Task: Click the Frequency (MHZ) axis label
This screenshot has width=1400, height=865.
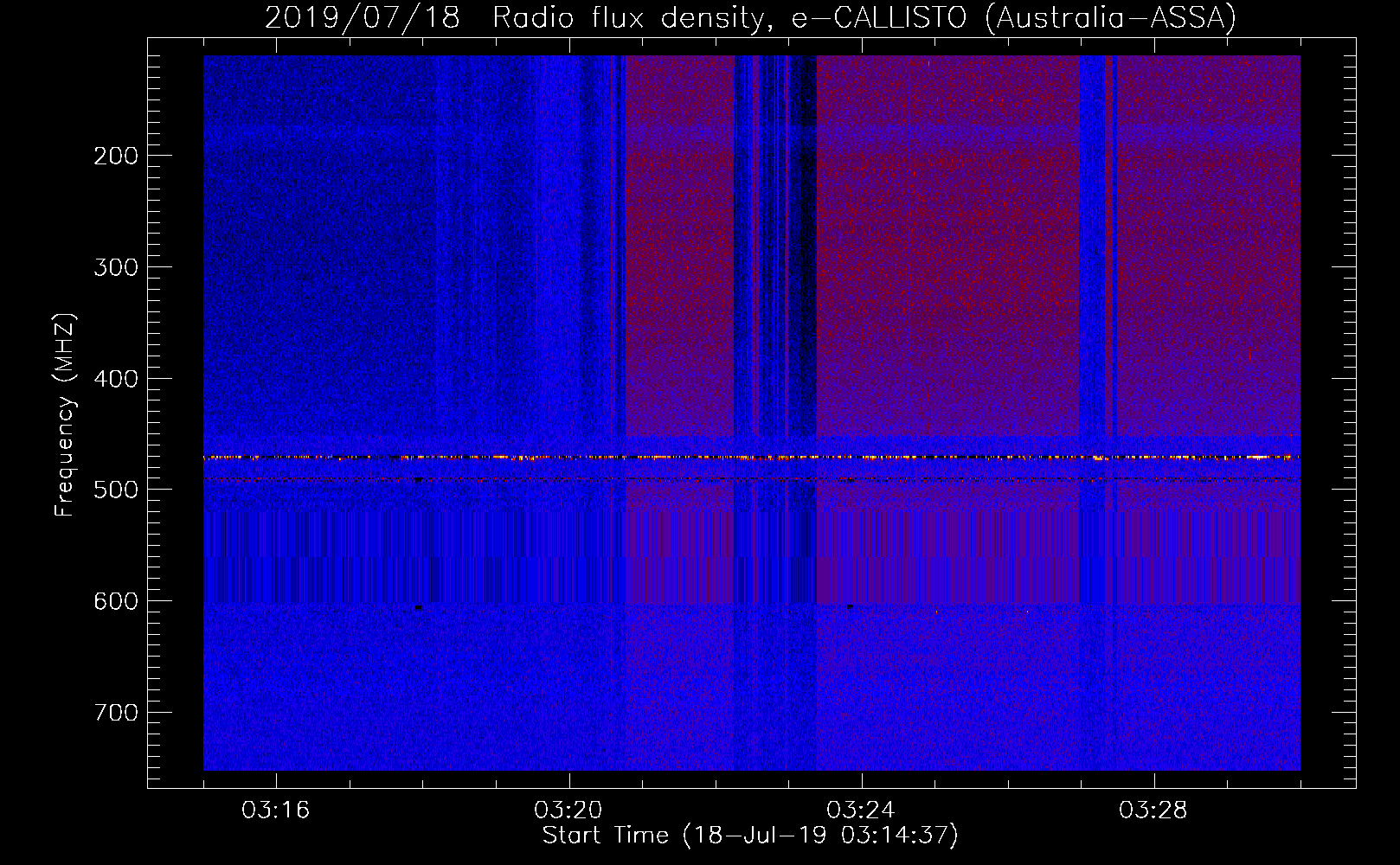Action: click(65, 414)
